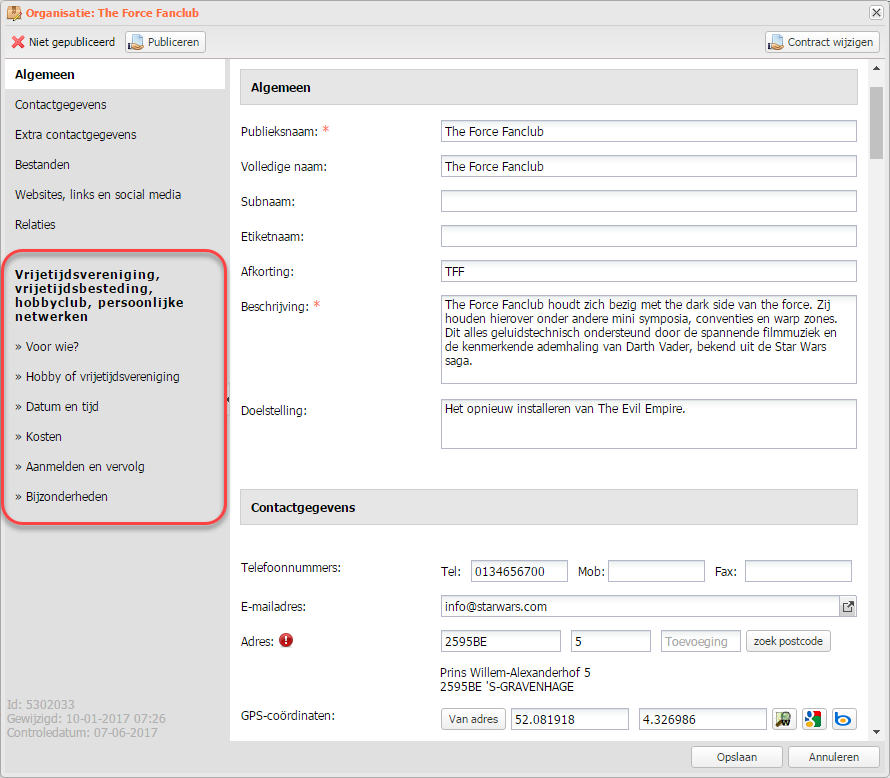Click the Tel phone number field
The width and height of the screenshot is (890, 778).
(519, 571)
